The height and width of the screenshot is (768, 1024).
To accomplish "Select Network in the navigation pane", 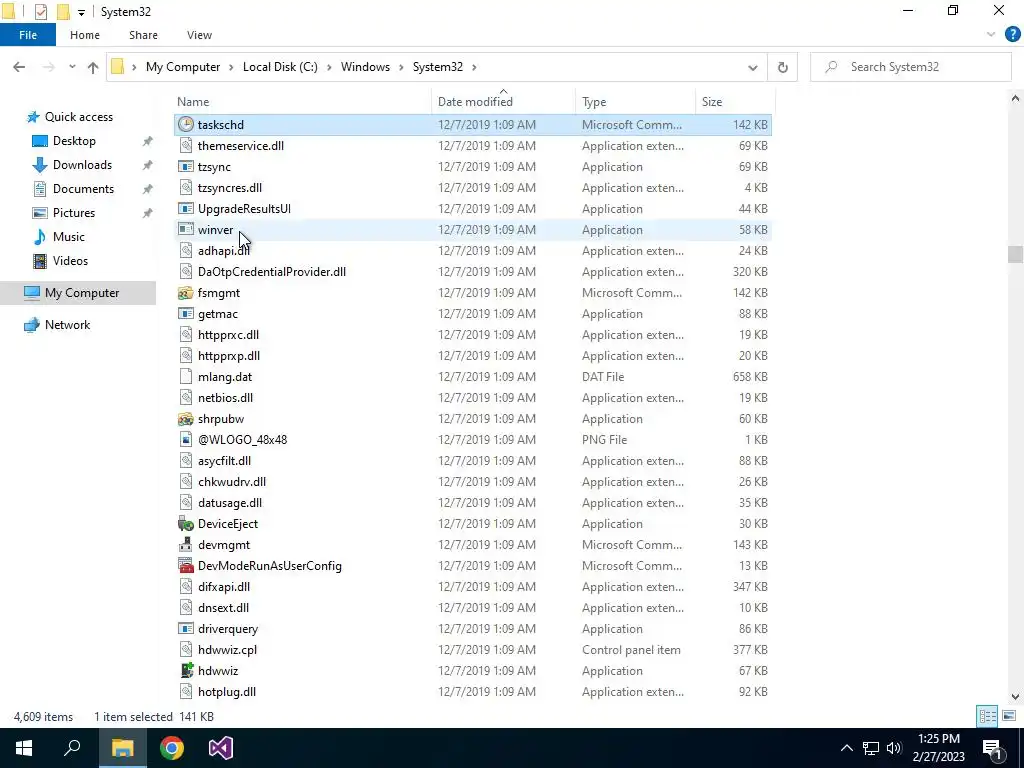I will pos(67,325).
